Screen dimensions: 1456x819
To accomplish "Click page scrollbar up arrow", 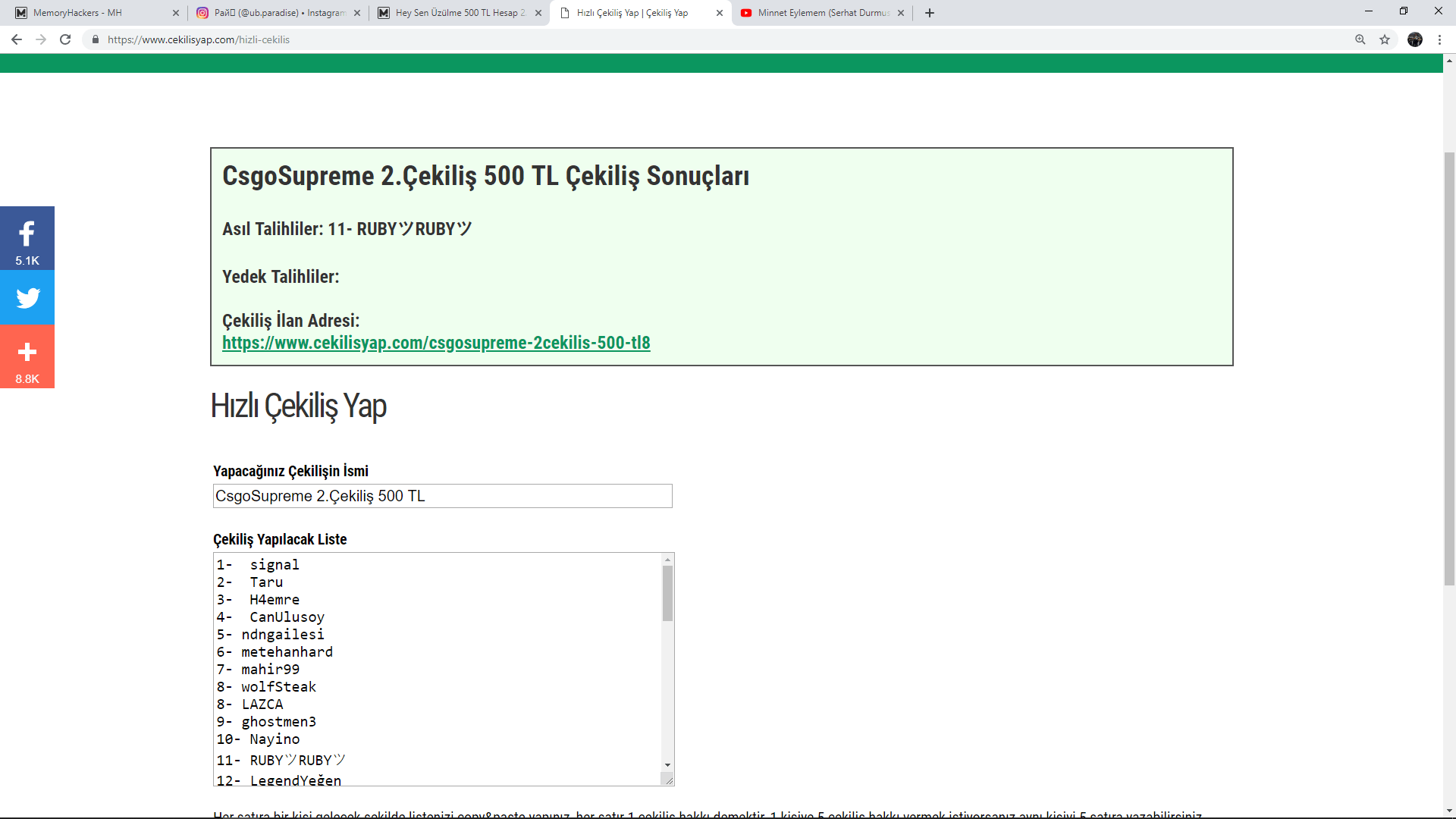I will pos(1449,61).
